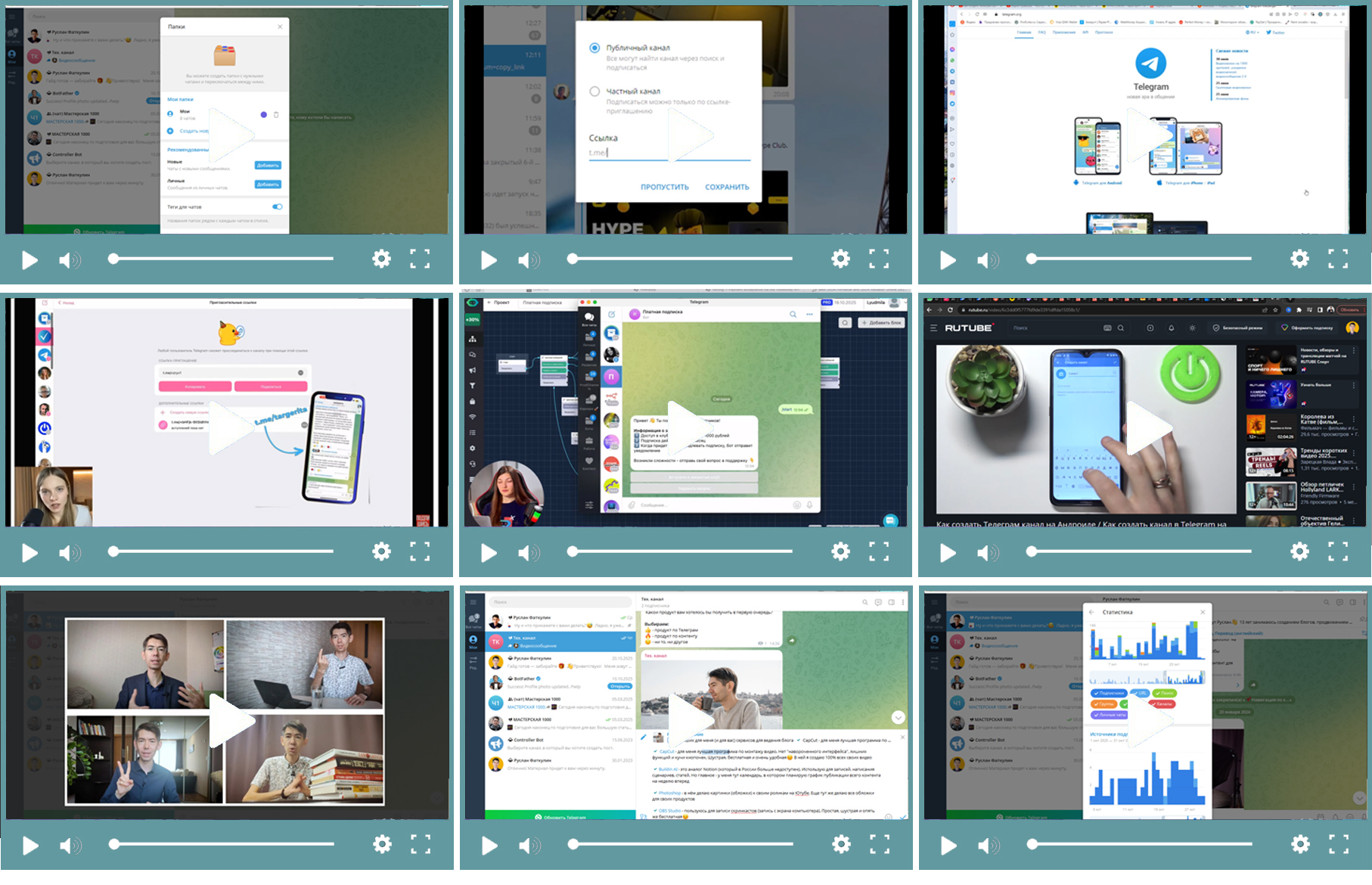Click the progress slider under the paid-subscription bot video
The height and width of the screenshot is (885, 1372).
pos(681,551)
